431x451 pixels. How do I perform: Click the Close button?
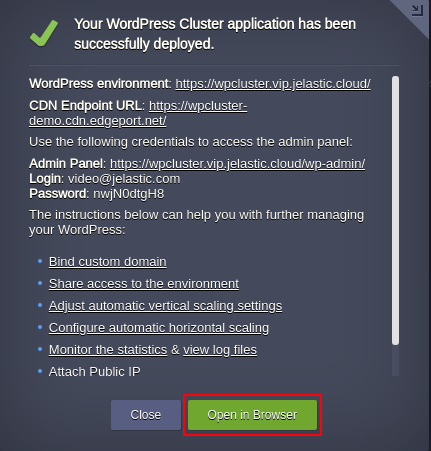click(x=146, y=415)
